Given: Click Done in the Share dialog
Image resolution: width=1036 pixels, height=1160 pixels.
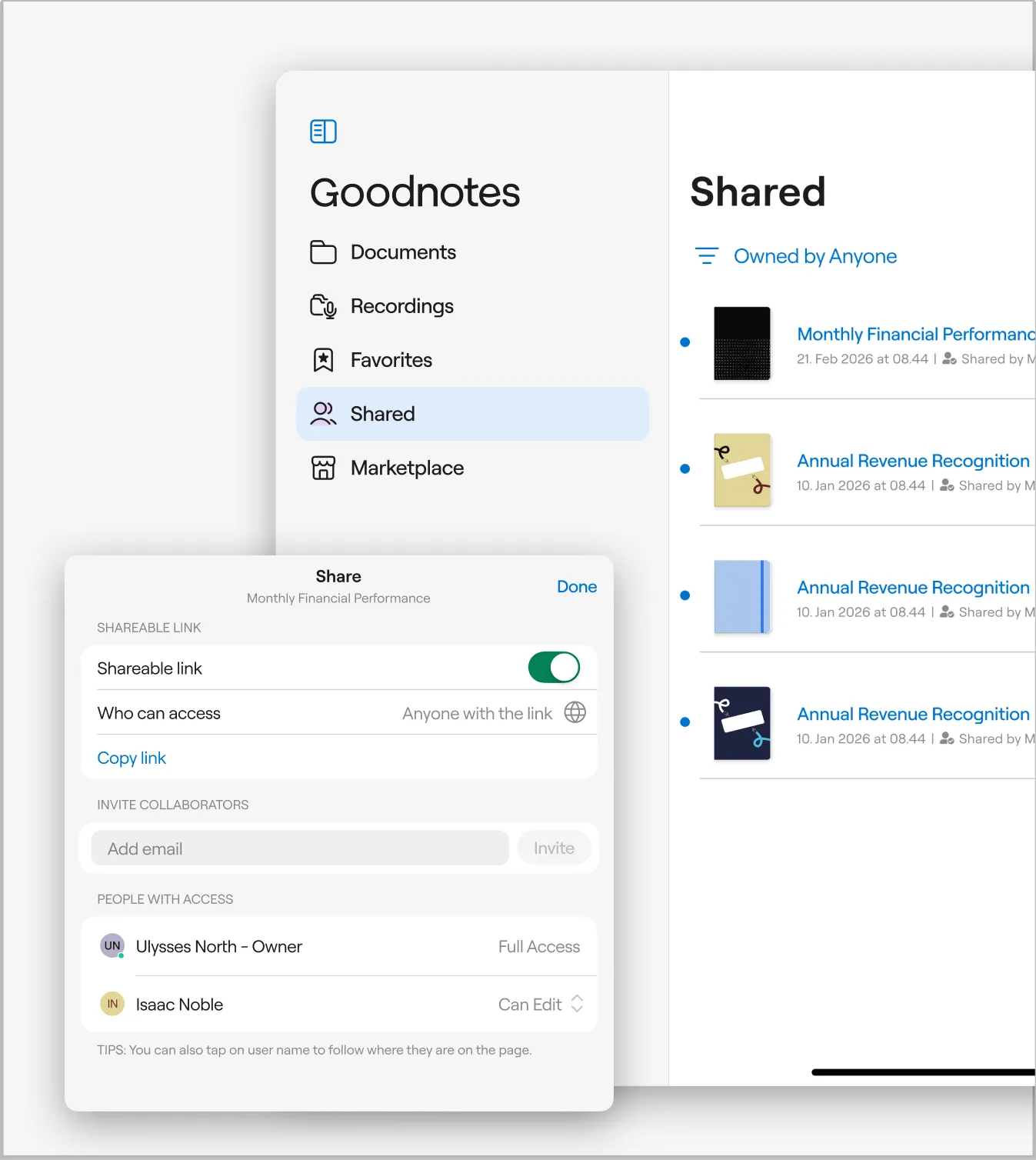Looking at the screenshot, I should point(577,586).
